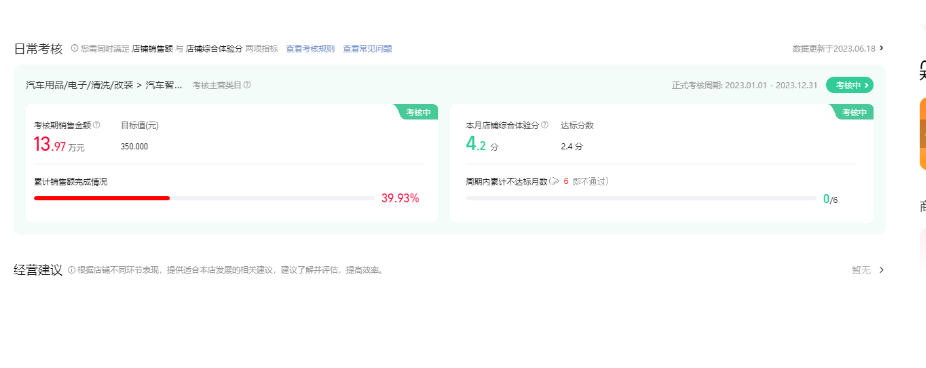Click help icon next to 考核主营类目

coord(247,85)
